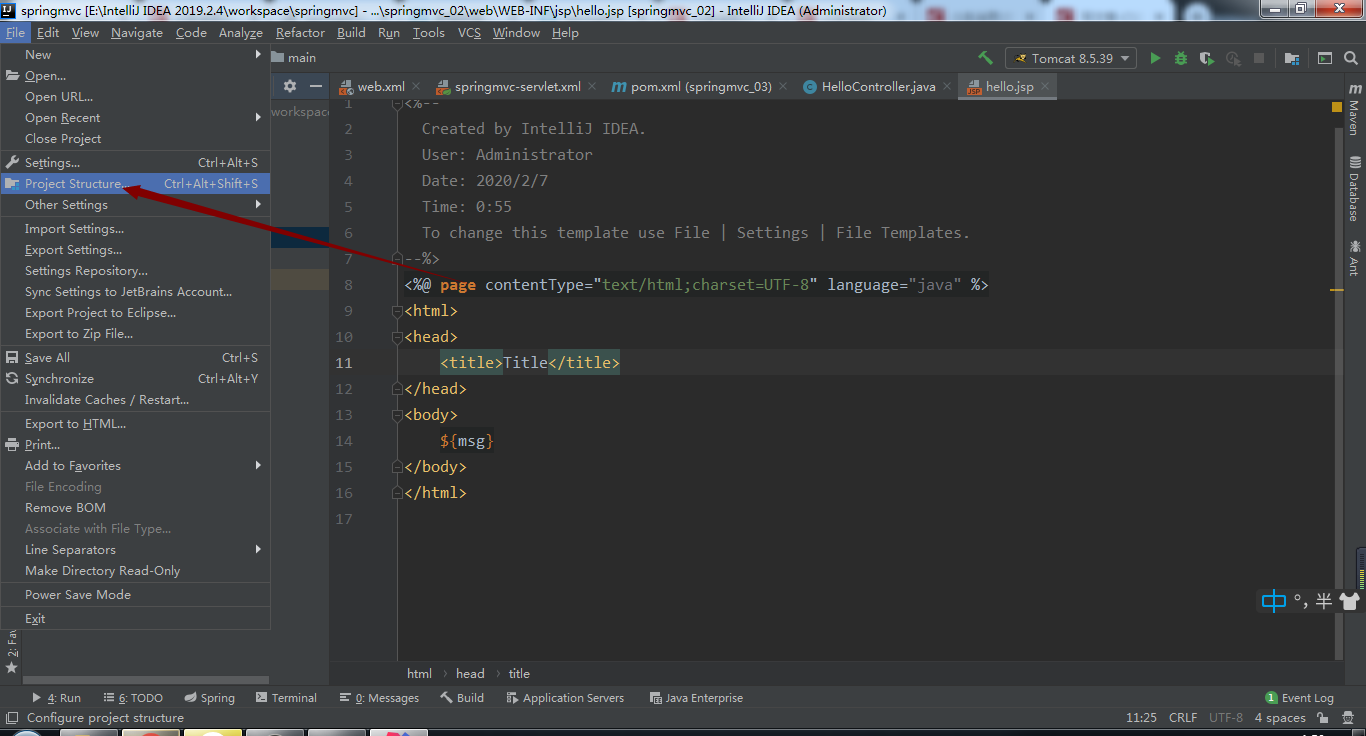Close the HelloController.java tab

pyautogui.click(x=946, y=87)
